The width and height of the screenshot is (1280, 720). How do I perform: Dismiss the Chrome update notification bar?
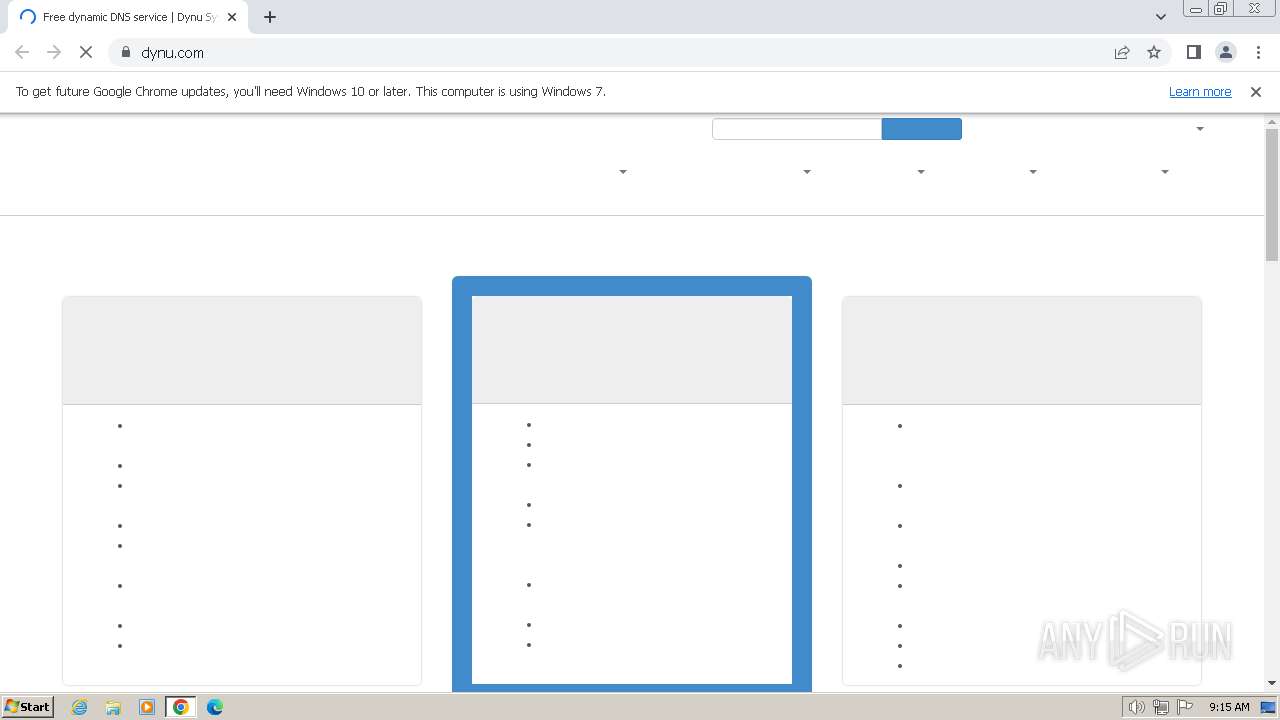pyautogui.click(x=1256, y=91)
